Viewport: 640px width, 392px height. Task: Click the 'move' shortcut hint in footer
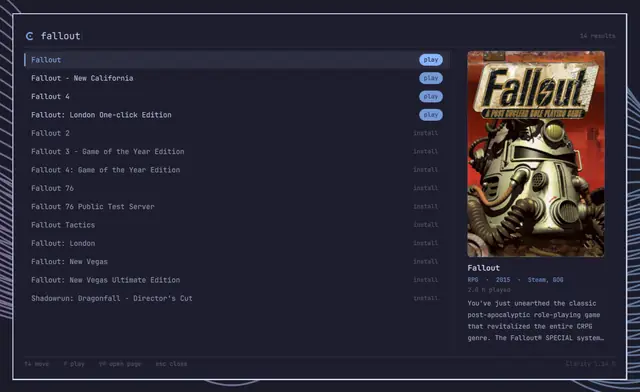tap(37, 364)
